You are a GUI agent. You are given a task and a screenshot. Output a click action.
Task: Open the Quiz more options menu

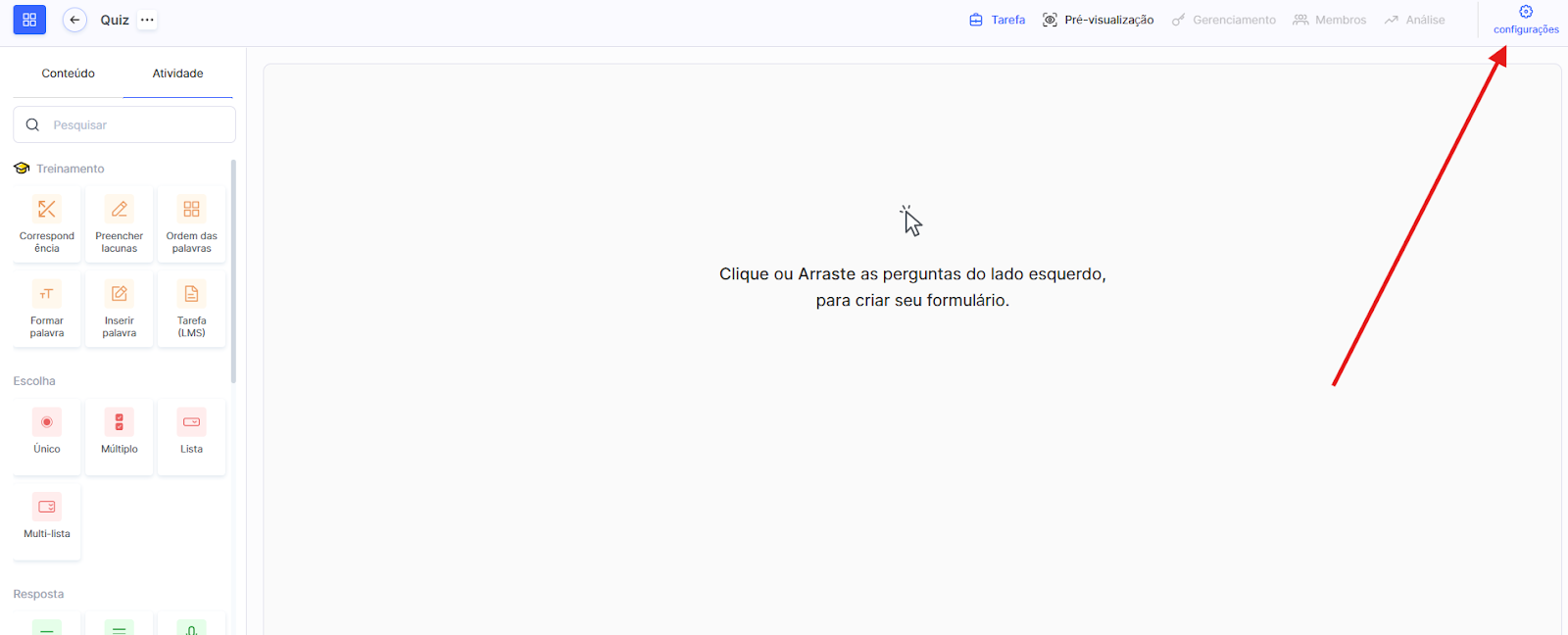147,20
